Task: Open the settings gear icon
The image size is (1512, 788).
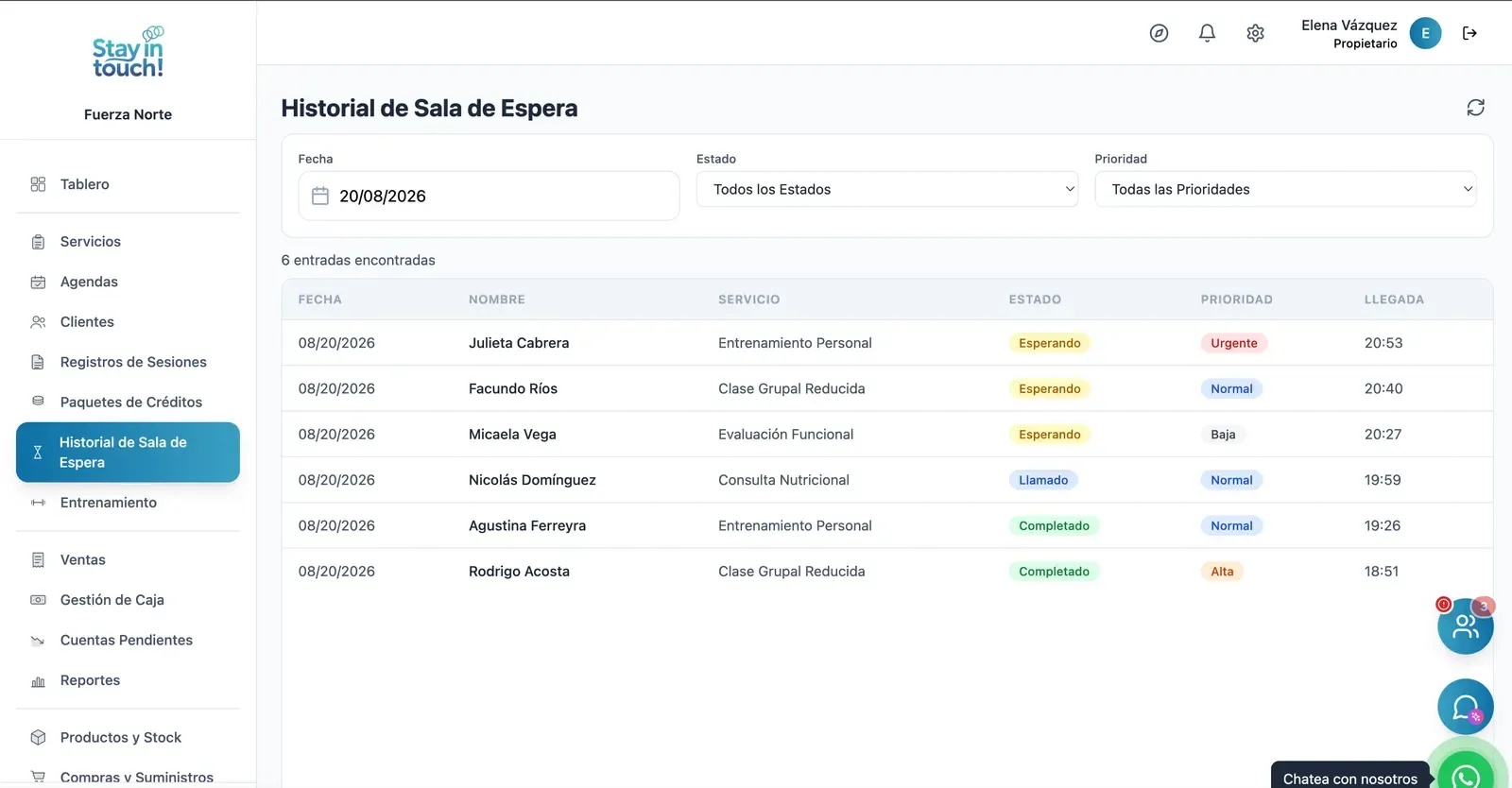Action: 1255,33
